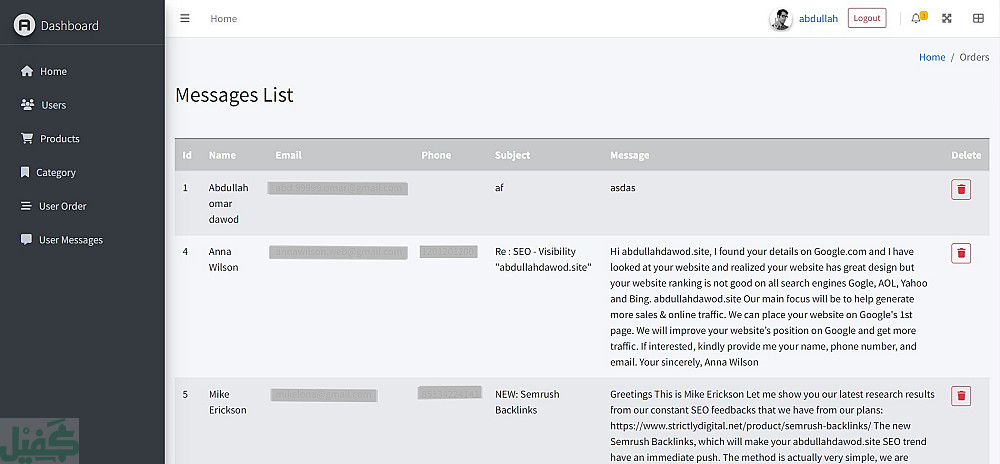The image size is (1000, 464).
Task: Click the Home breadcrumb link
Action: tap(932, 57)
